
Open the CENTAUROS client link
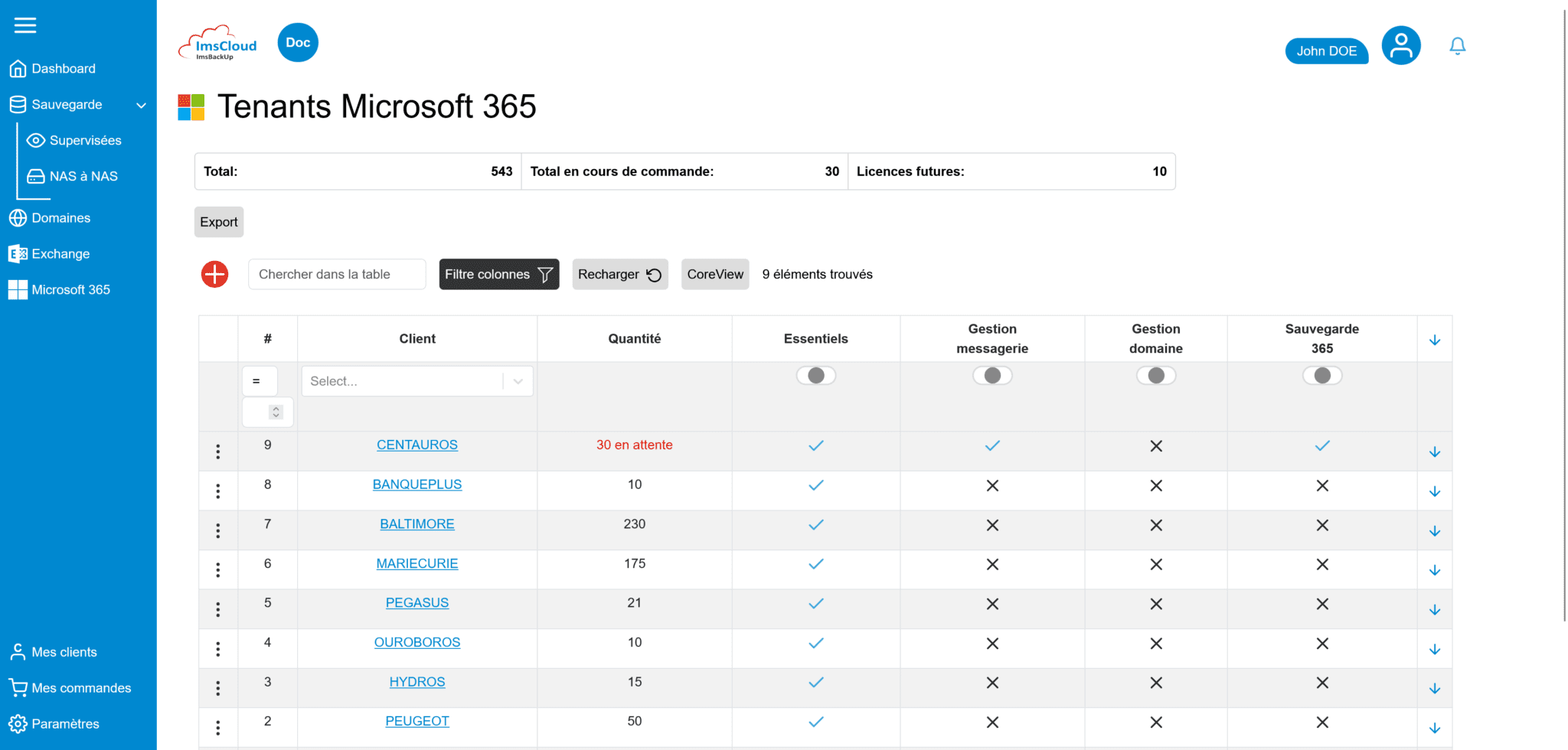click(416, 445)
